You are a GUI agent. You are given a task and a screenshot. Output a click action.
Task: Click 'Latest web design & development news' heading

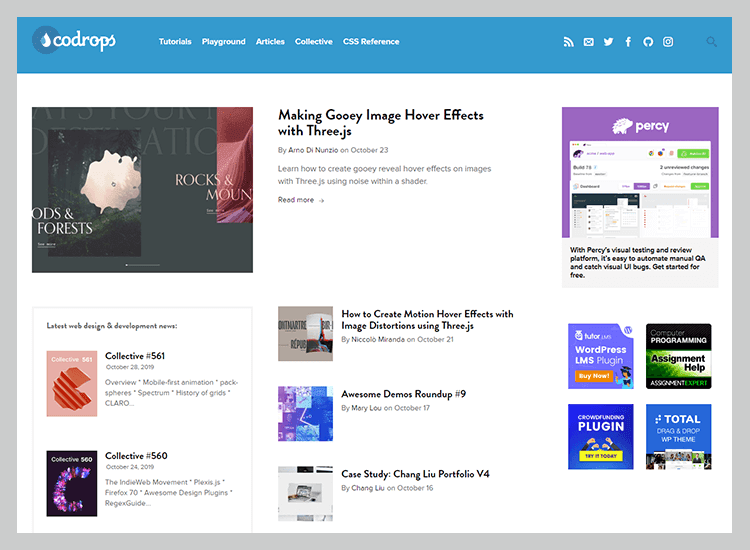[112, 326]
